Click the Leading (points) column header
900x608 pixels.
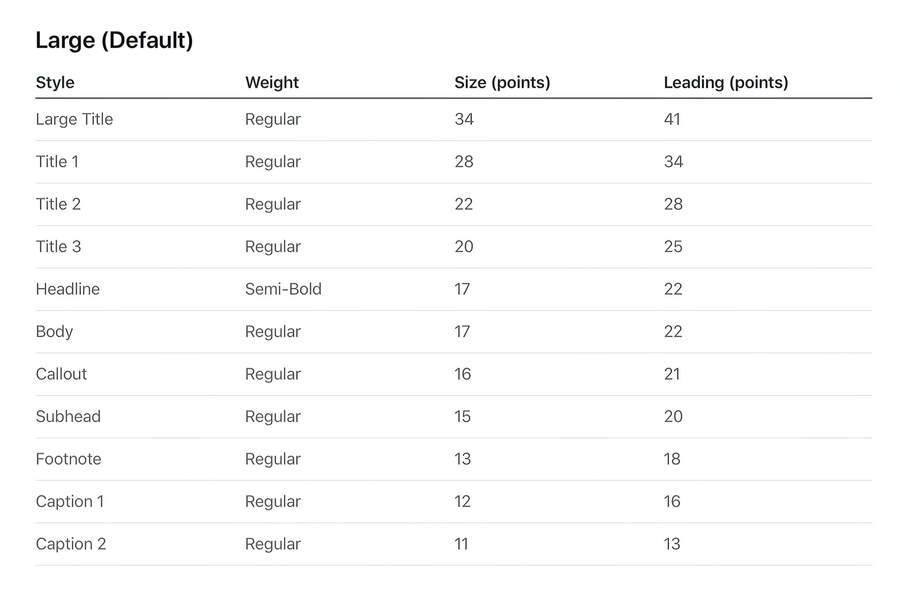coord(726,83)
